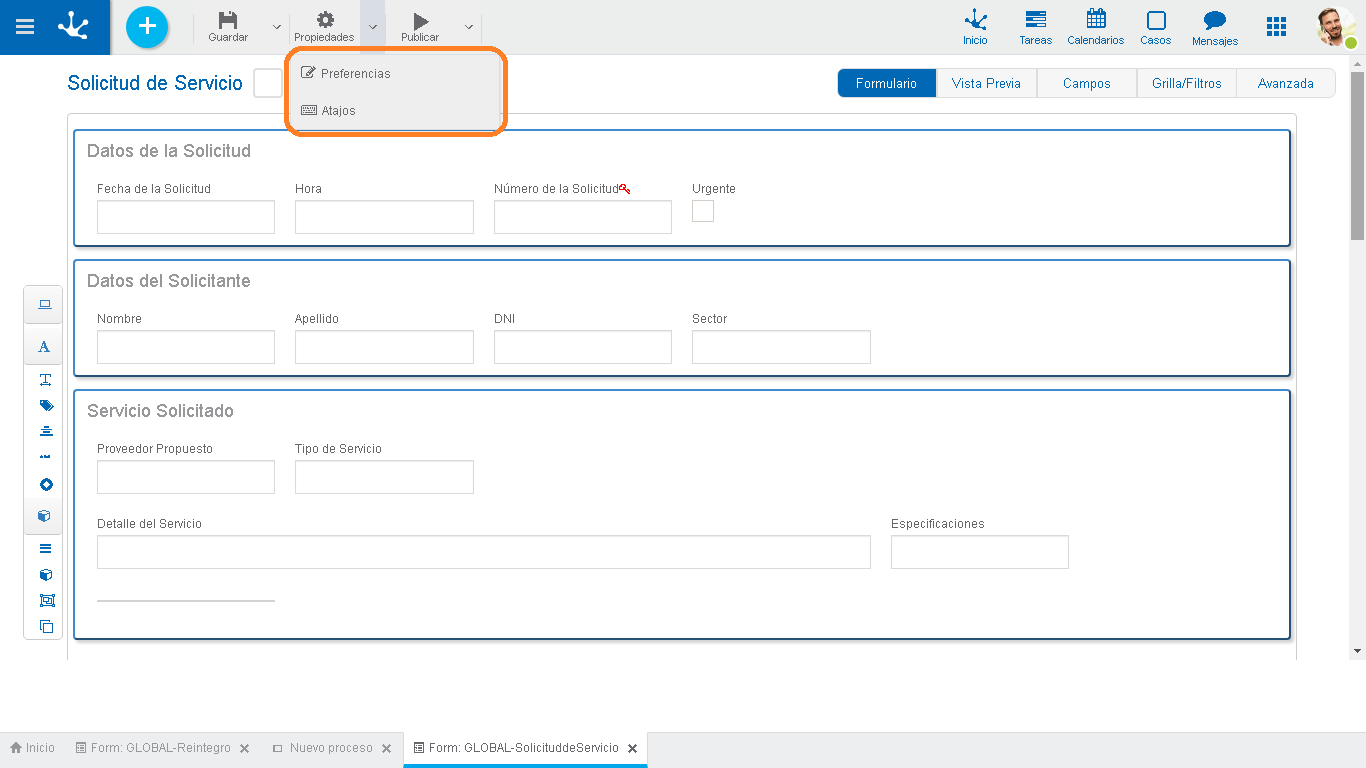Expand the Guardar dropdown arrow
The image size is (1366, 768).
pyautogui.click(x=277, y=27)
